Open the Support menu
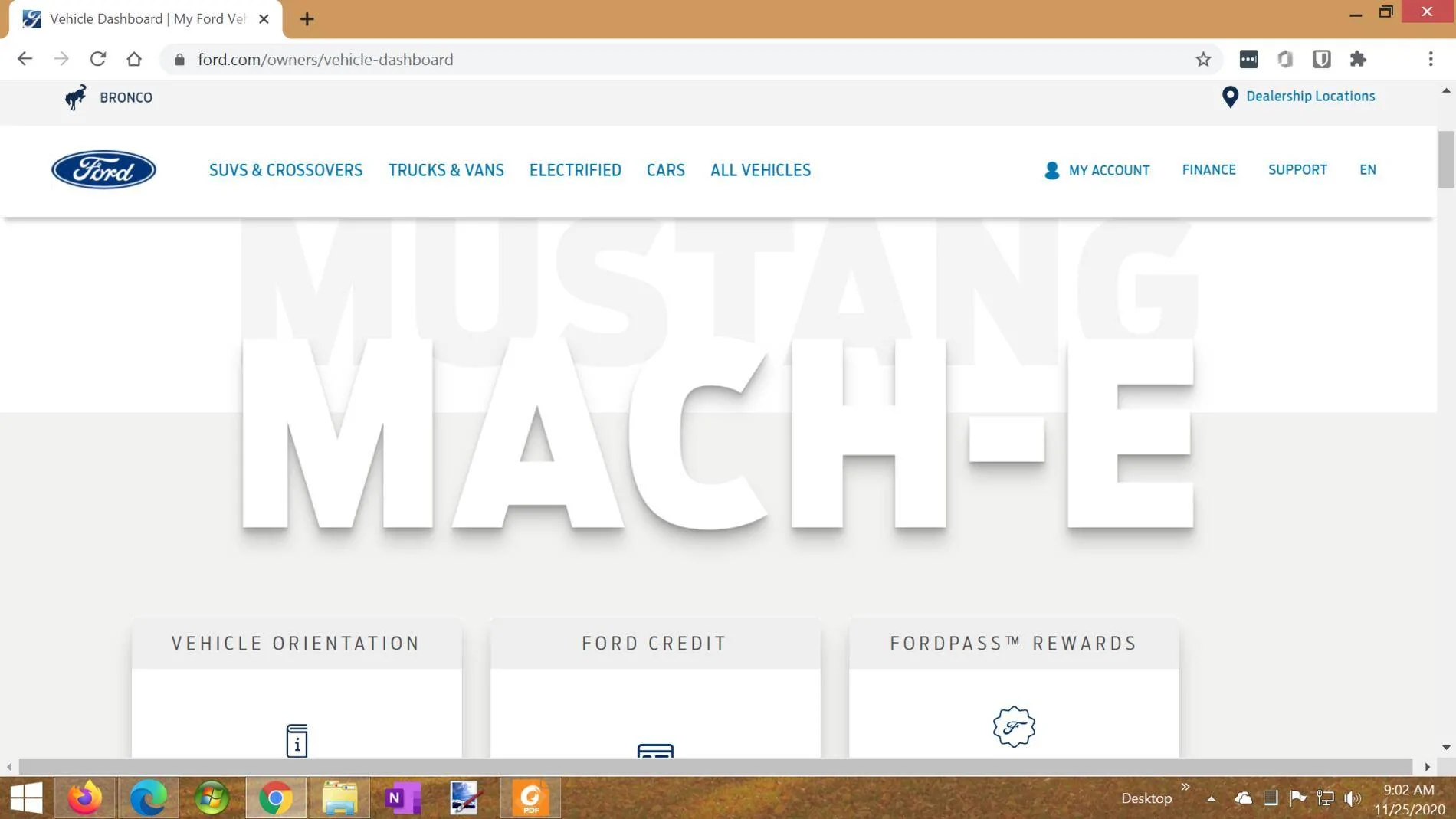Screen dimensions: 1456x819 1297,170
